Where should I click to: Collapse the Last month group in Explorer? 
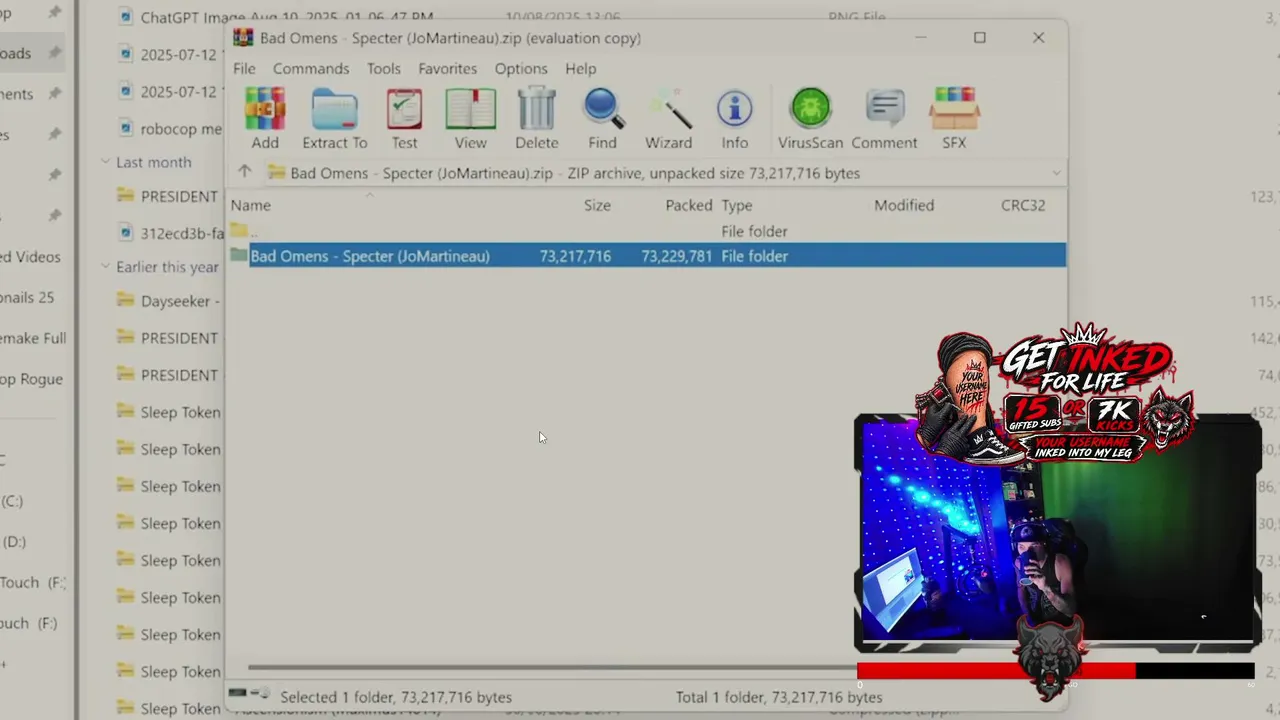(105, 161)
